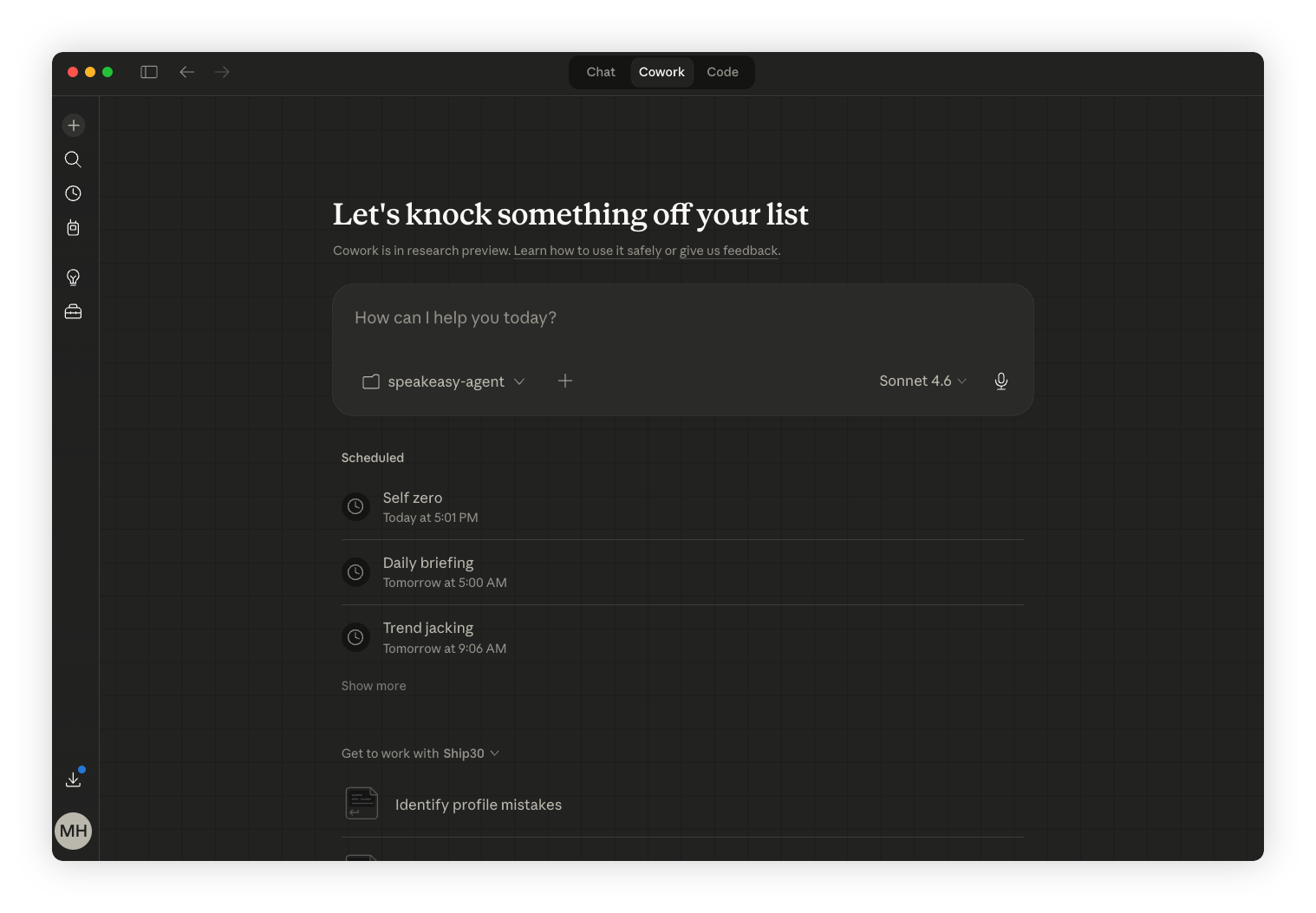Open the Daily briefing scheduled task
Image resolution: width=1316 pixels, height=913 pixels.
pos(428,572)
